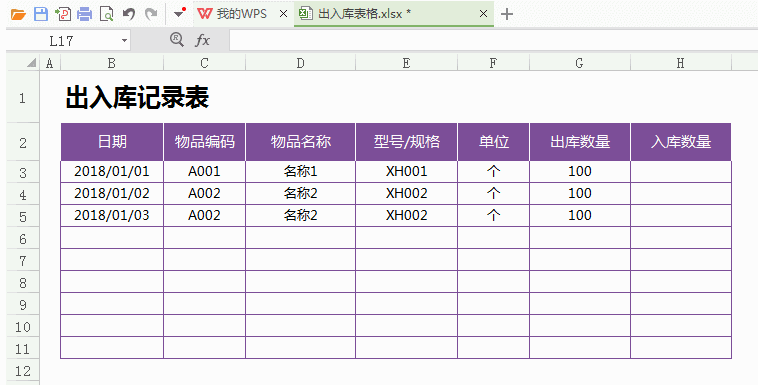Image resolution: width=758 pixels, height=385 pixels.
Task: Select column B header
Action: (x=112, y=63)
